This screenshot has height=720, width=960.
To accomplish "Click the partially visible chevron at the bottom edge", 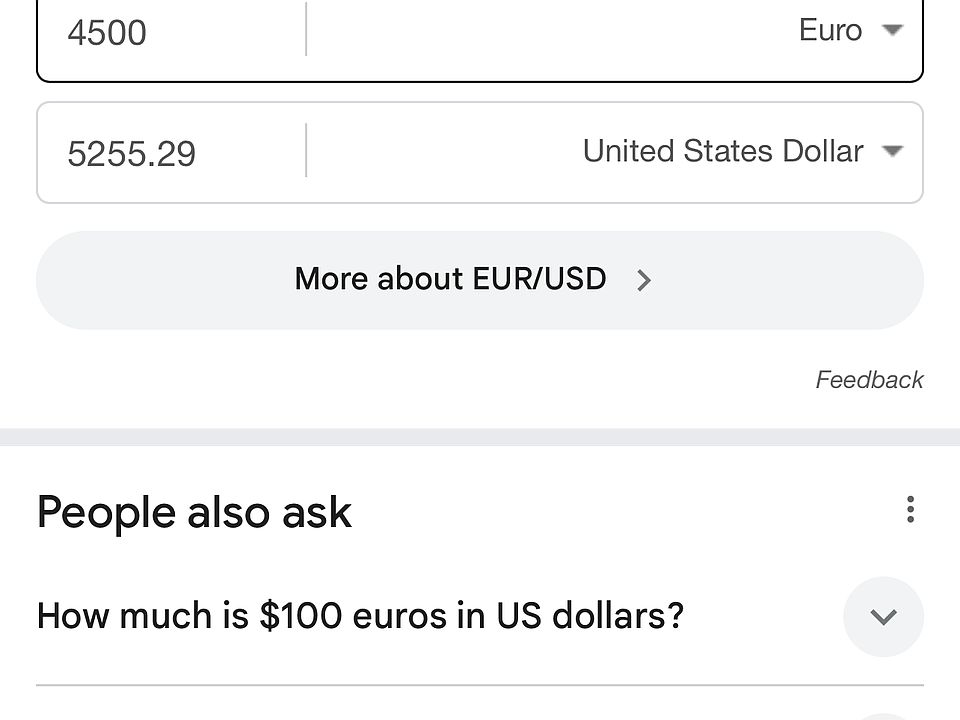I will point(883,715).
